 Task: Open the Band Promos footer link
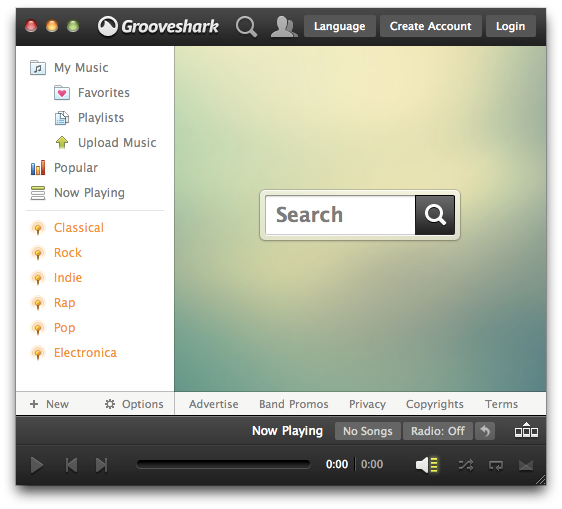pyautogui.click(x=294, y=404)
